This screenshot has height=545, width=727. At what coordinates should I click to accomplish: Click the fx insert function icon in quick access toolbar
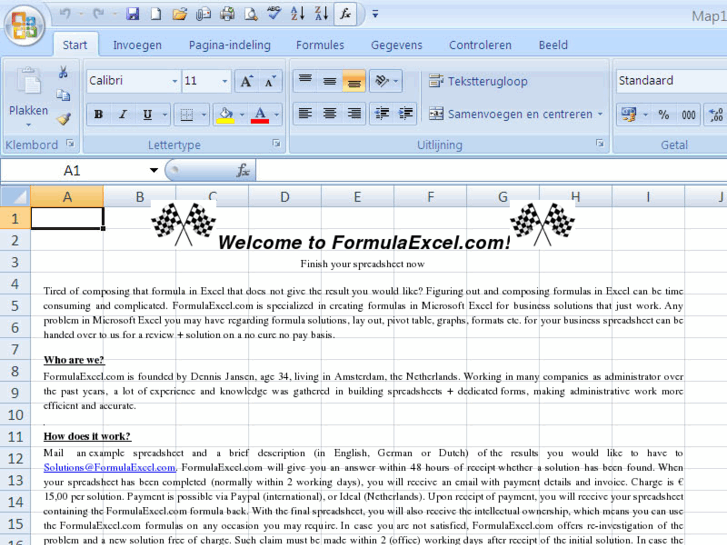pos(345,14)
